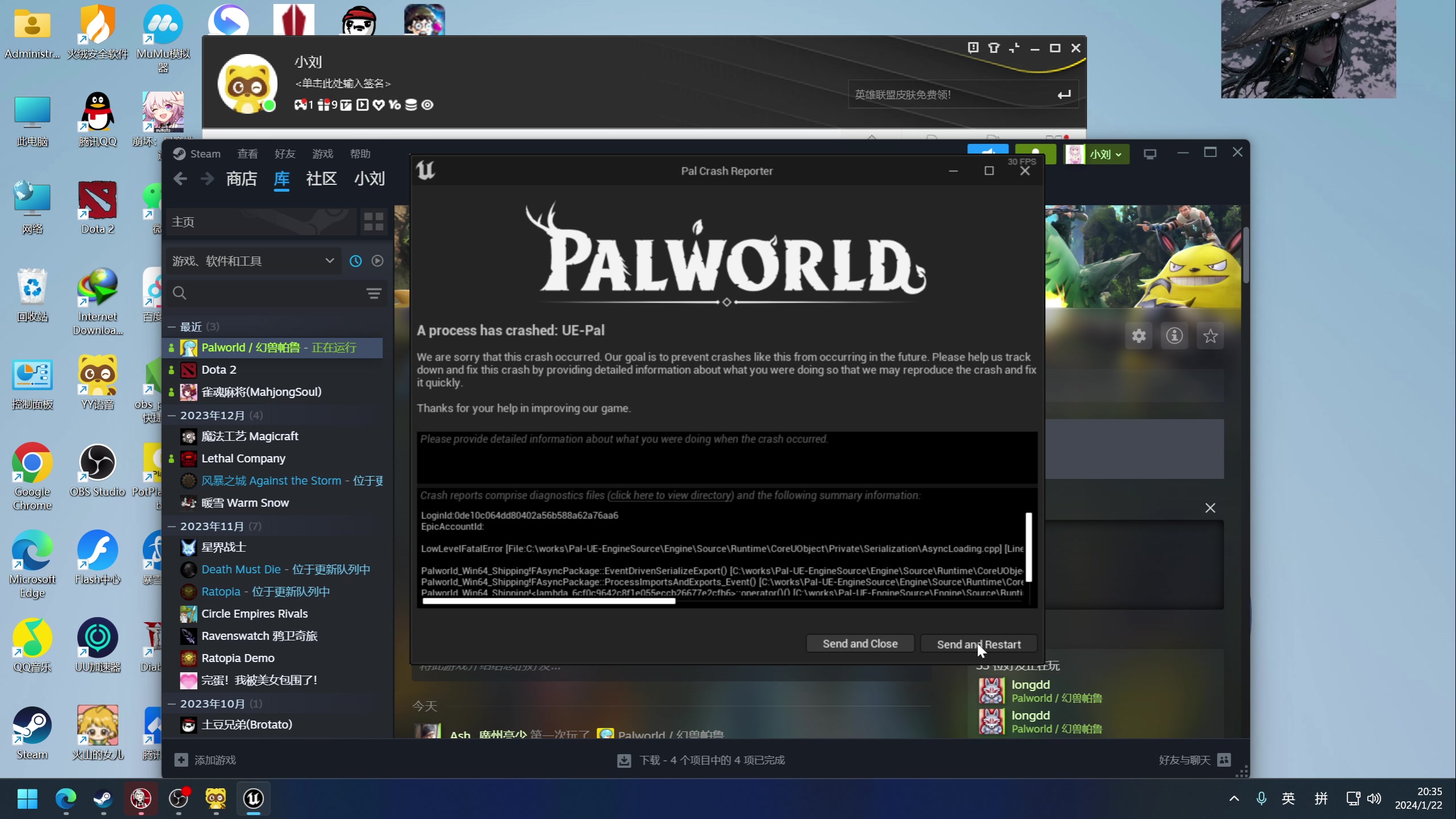Click Send and Close in crash reporter
This screenshot has width=1456, height=819.
[x=860, y=644]
